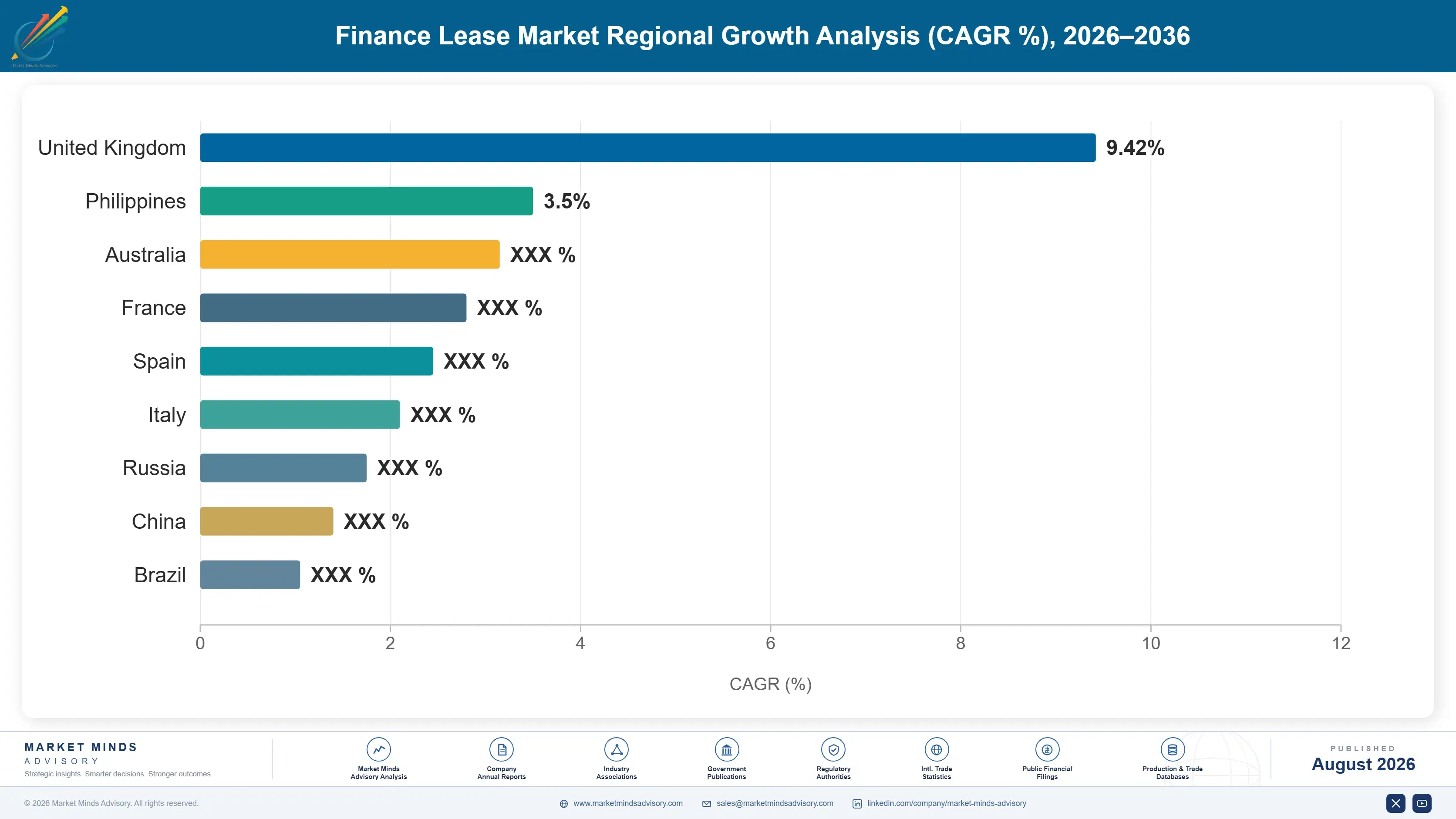This screenshot has height=819, width=1456.
Task: Click the Strategic insights tagline text
Action: click(x=118, y=774)
